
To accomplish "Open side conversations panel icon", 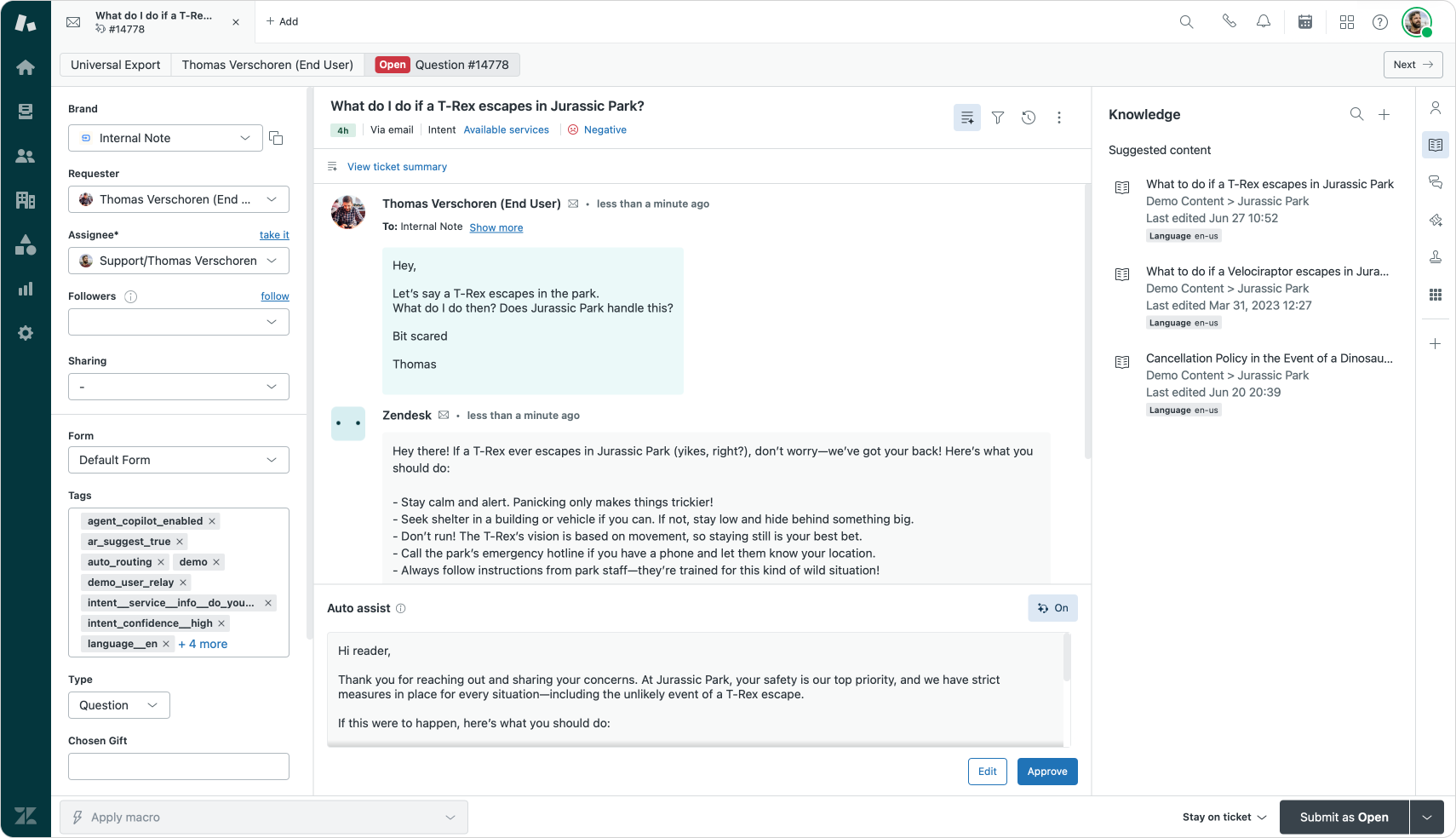I will click(1436, 182).
